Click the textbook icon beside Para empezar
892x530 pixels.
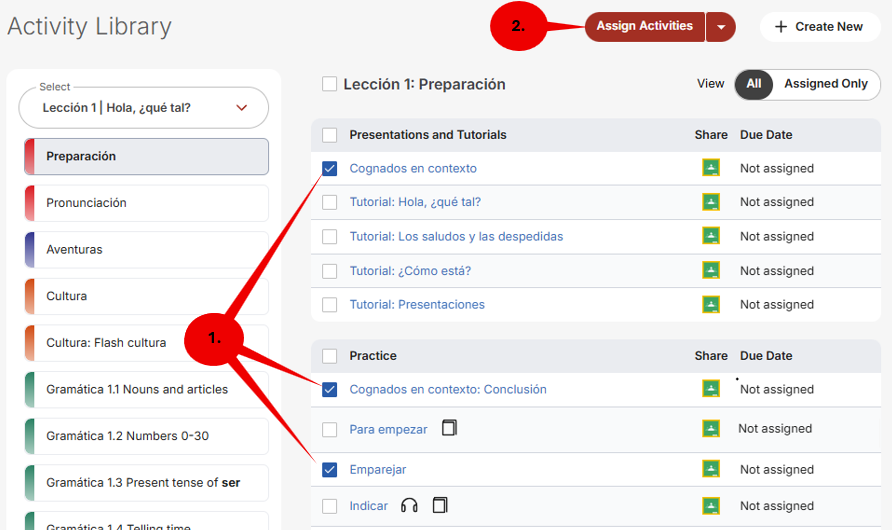pos(449,428)
